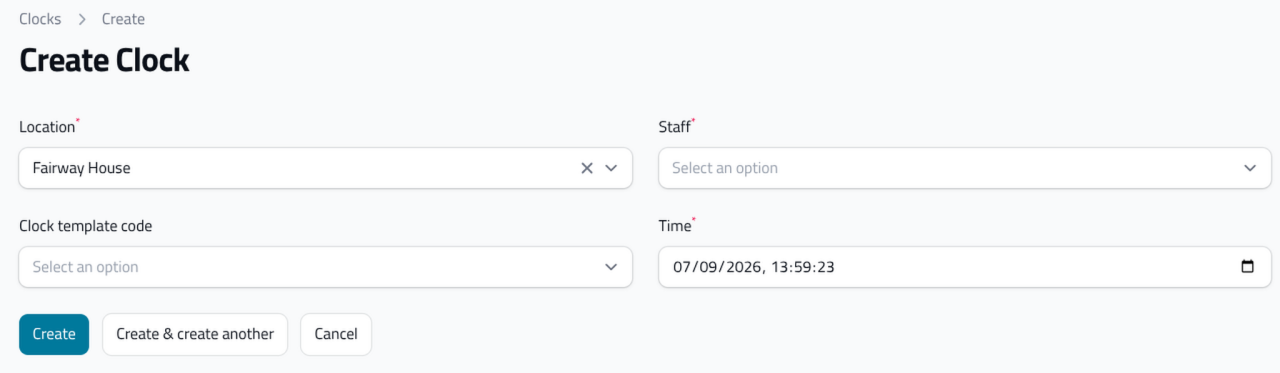Select the year 2026 in Time field
Image resolution: width=1280 pixels, height=373 pixels.
point(735,267)
